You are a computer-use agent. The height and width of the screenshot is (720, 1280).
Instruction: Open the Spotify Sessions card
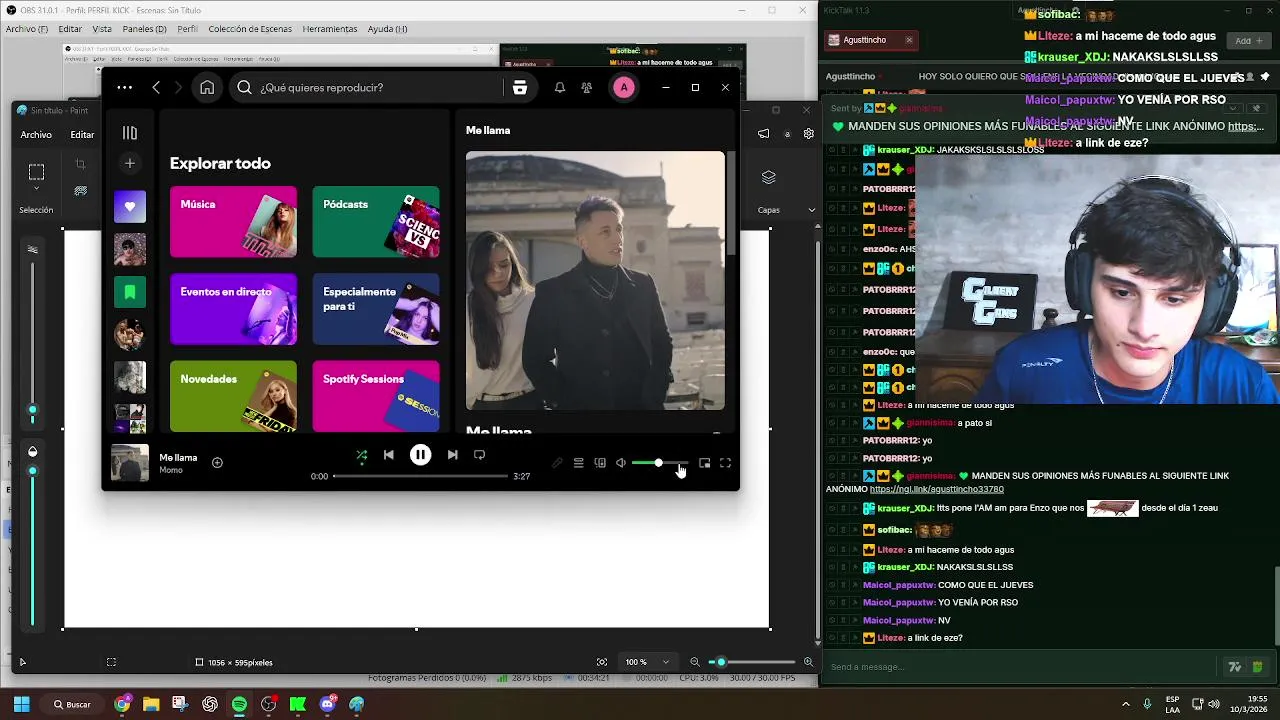tap(376, 396)
